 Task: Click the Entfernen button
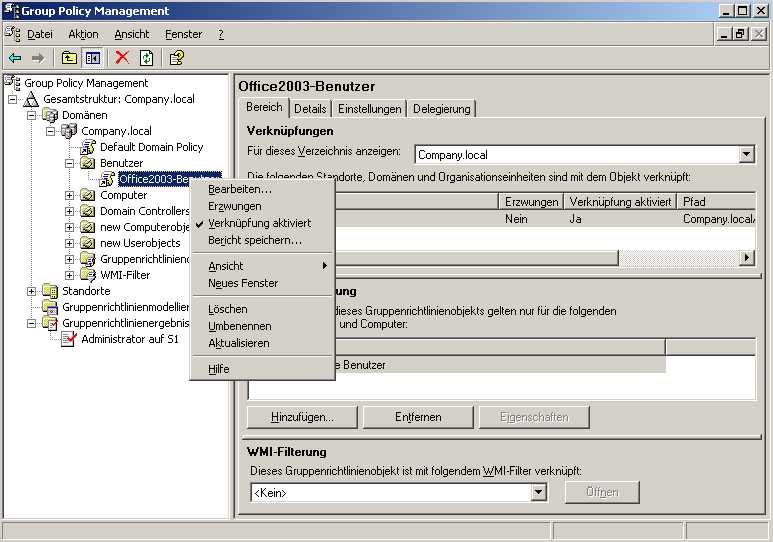(x=418, y=417)
